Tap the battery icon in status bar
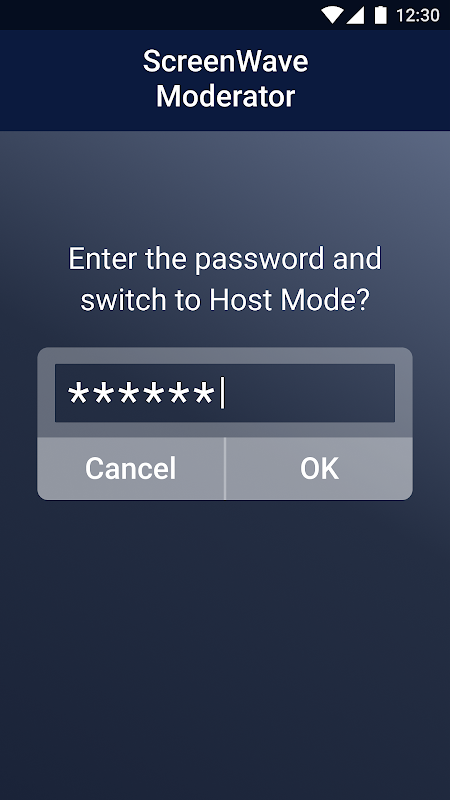 (x=380, y=15)
